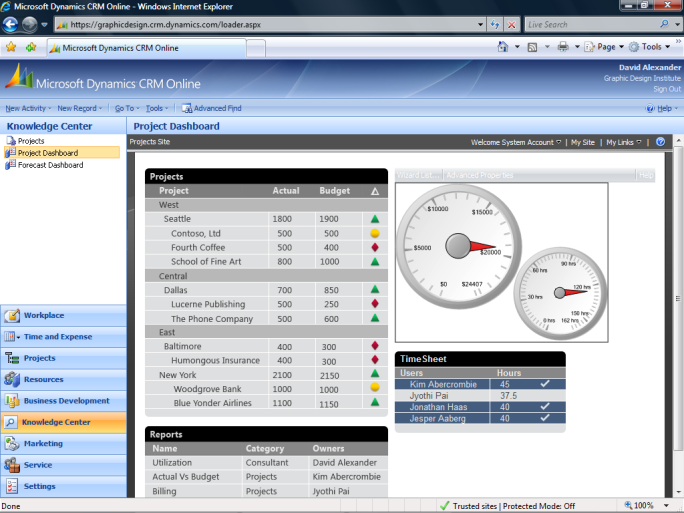Click the small hours gauge dial
The image size is (684, 513).
click(560, 293)
